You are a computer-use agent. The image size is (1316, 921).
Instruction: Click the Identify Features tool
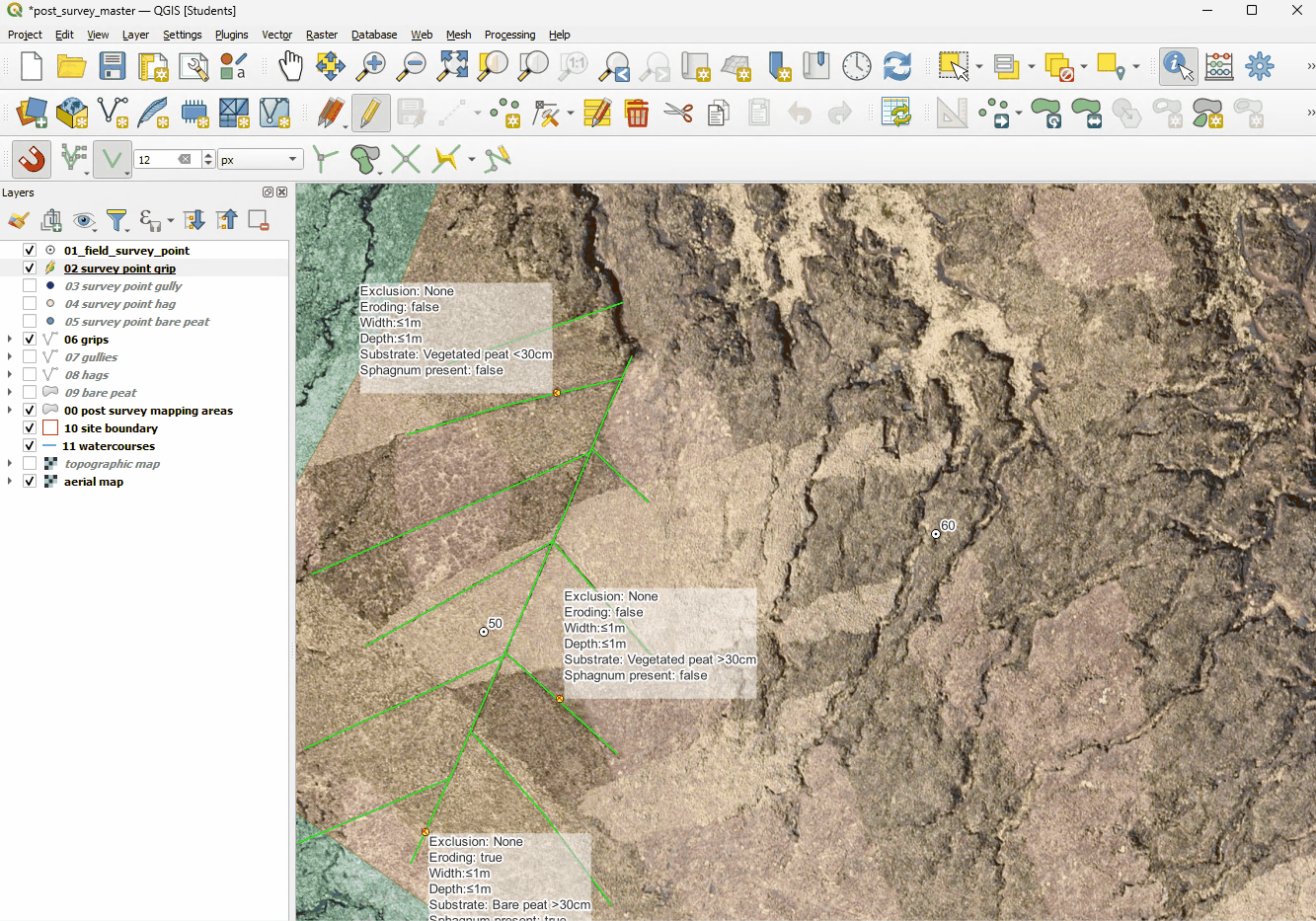coord(1177,67)
